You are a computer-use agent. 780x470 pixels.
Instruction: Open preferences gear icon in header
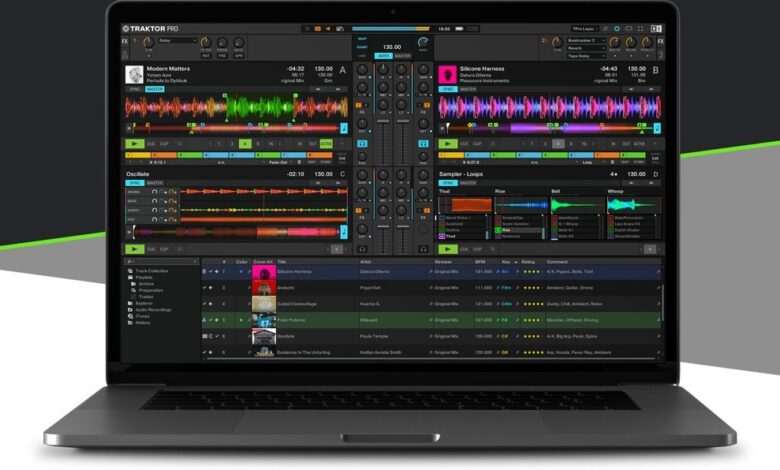[x=617, y=29]
